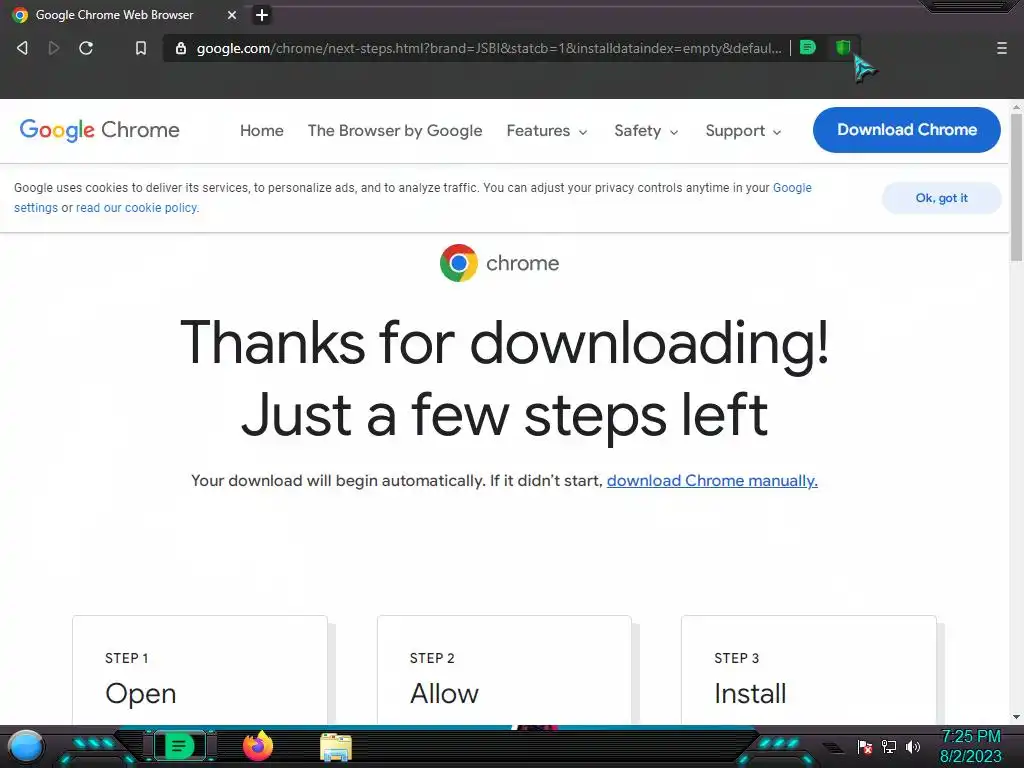The height and width of the screenshot is (768, 1024).
Task: Open the green browser app in taskbar
Action: [x=180, y=746]
